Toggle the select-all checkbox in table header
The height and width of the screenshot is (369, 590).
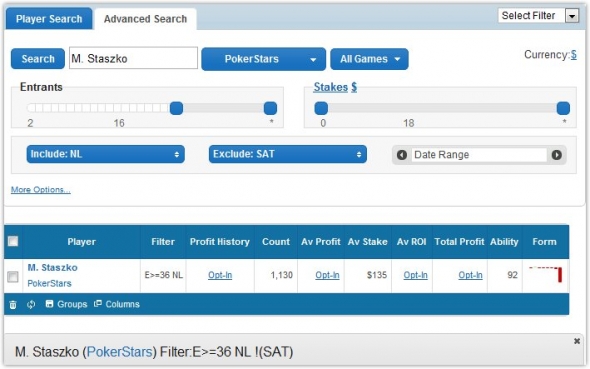click(13, 241)
